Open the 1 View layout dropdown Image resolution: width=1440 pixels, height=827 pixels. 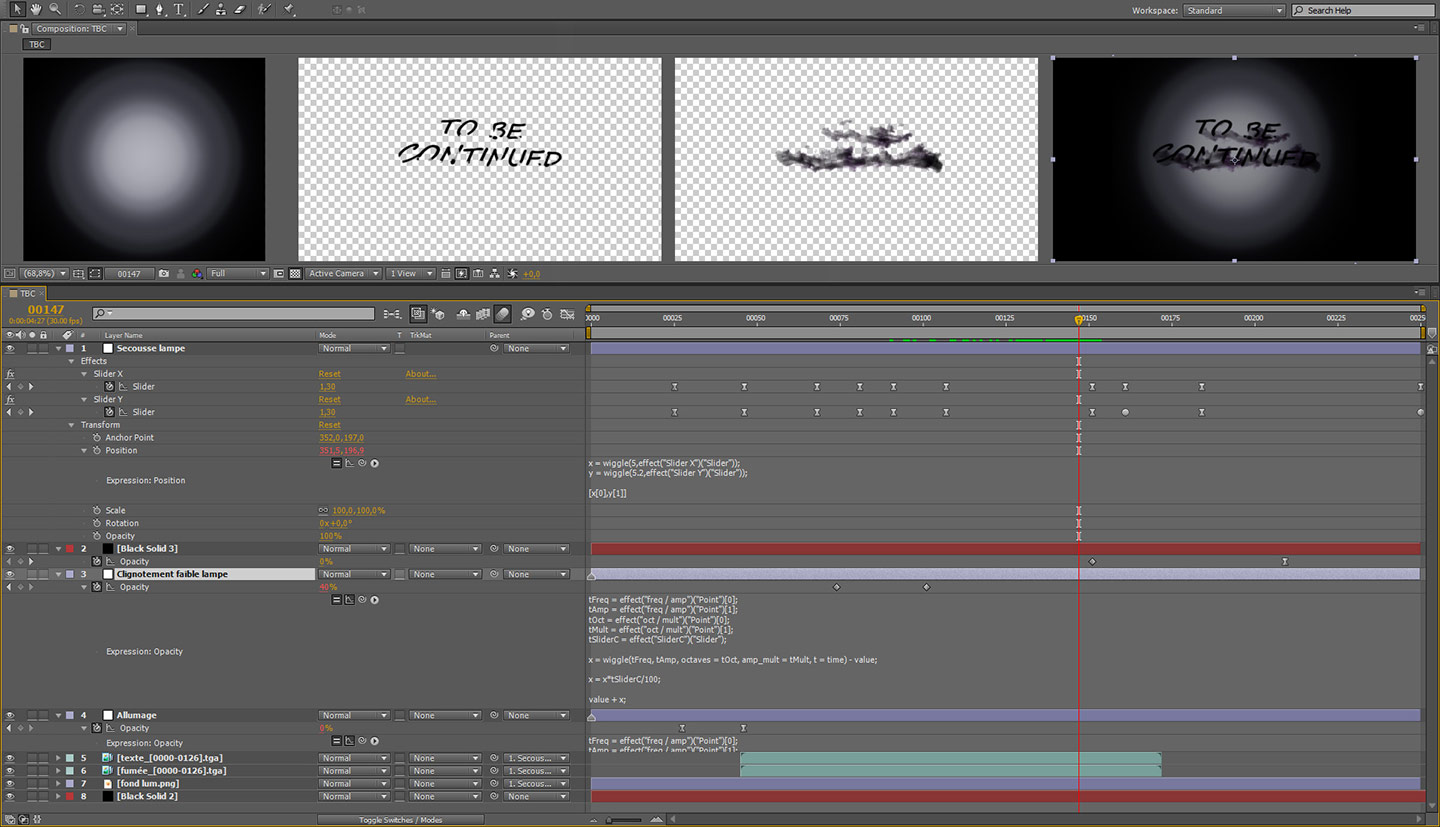[411, 273]
